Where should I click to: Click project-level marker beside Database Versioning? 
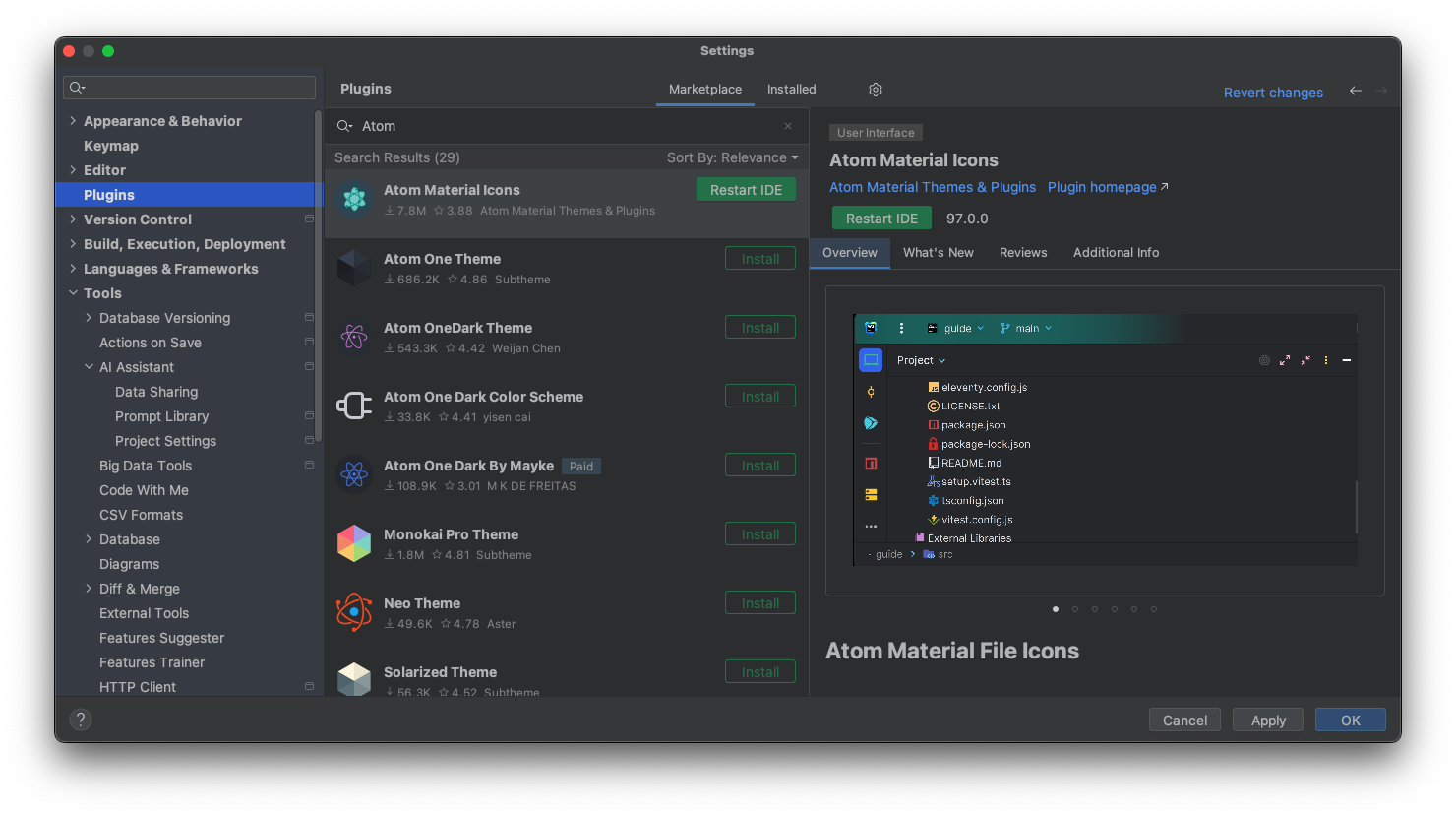(309, 317)
